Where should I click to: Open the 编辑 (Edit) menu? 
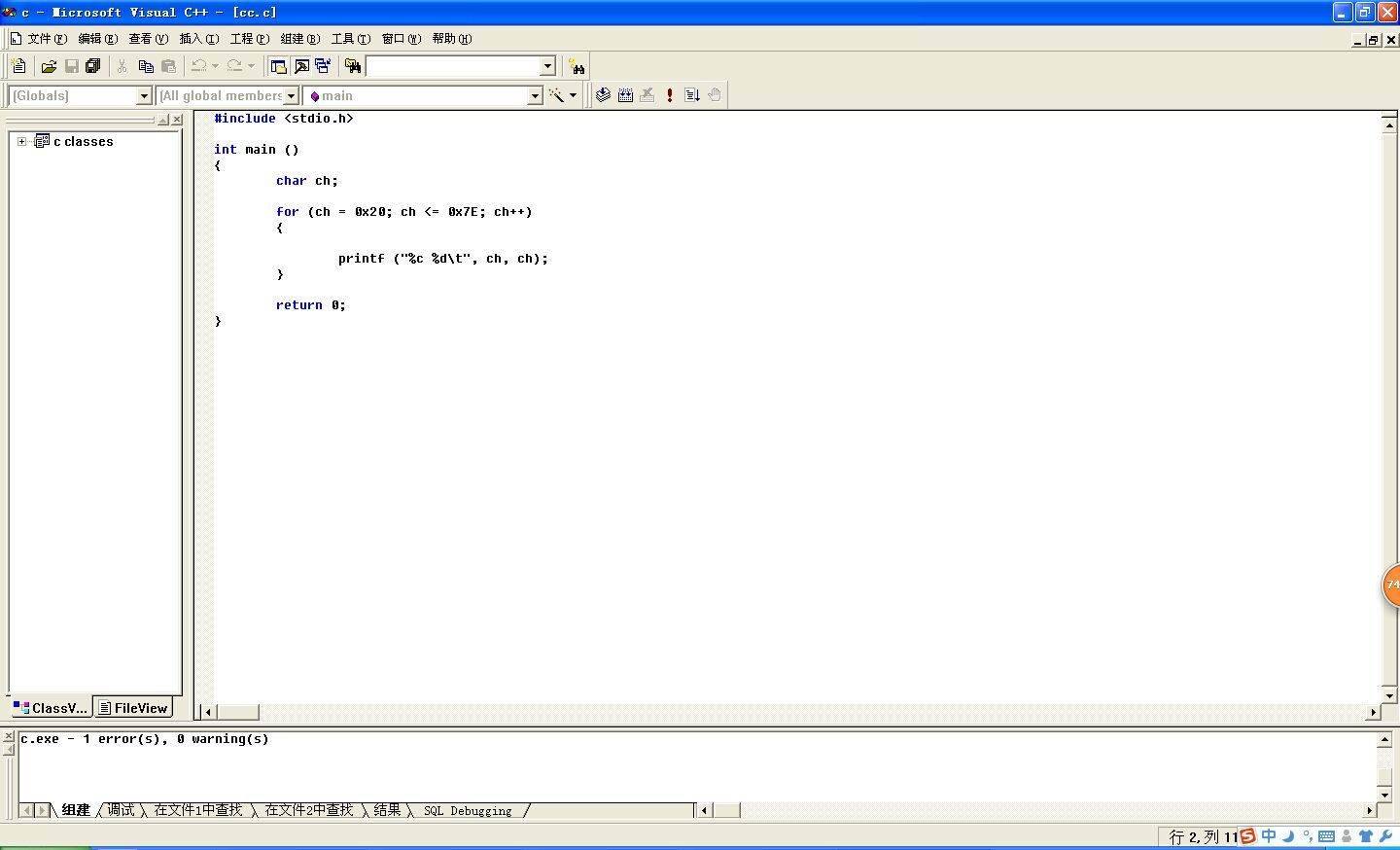(97, 39)
